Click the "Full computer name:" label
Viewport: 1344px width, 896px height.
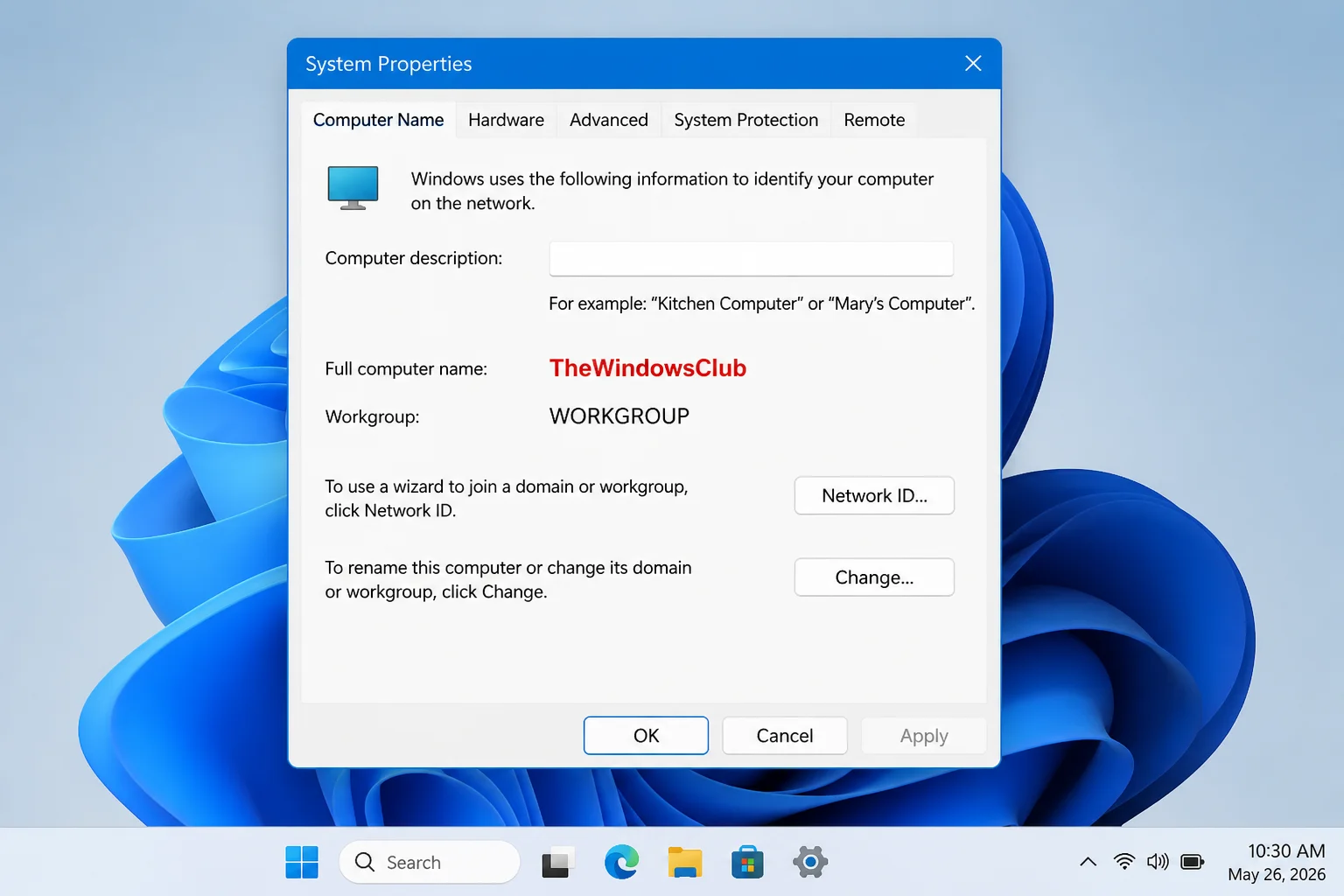click(406, 369)
